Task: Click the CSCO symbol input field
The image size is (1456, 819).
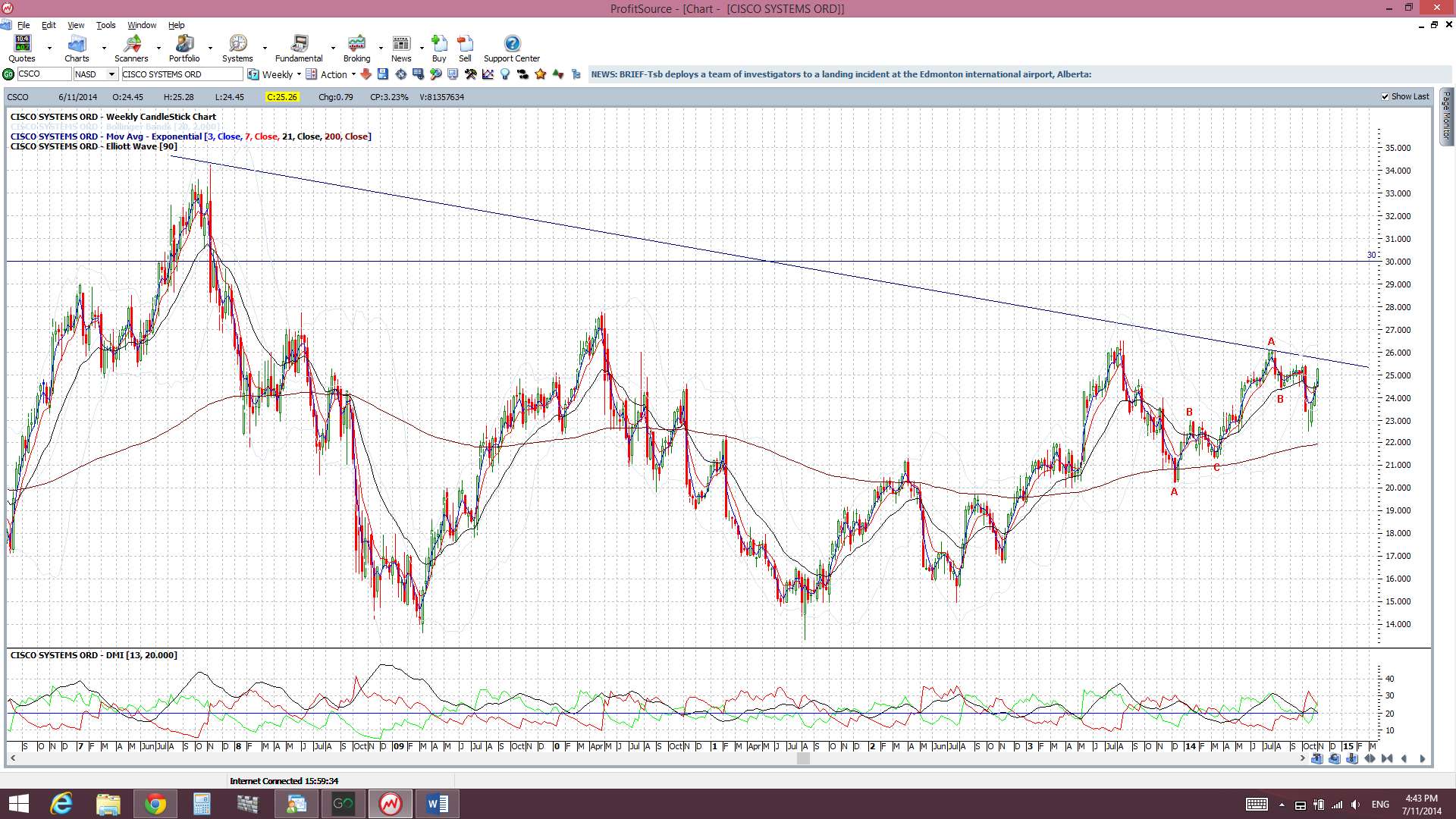Action: point(44,74)
